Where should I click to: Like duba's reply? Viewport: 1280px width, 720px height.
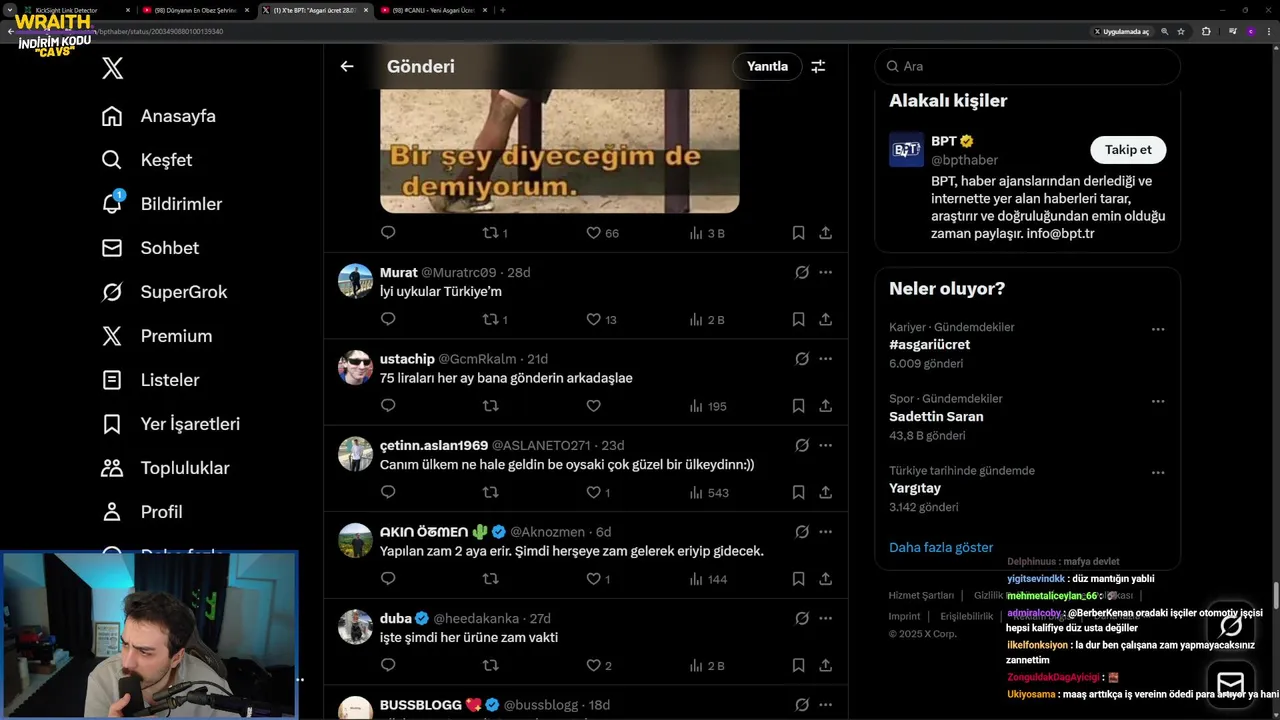(x=598, y=666)
